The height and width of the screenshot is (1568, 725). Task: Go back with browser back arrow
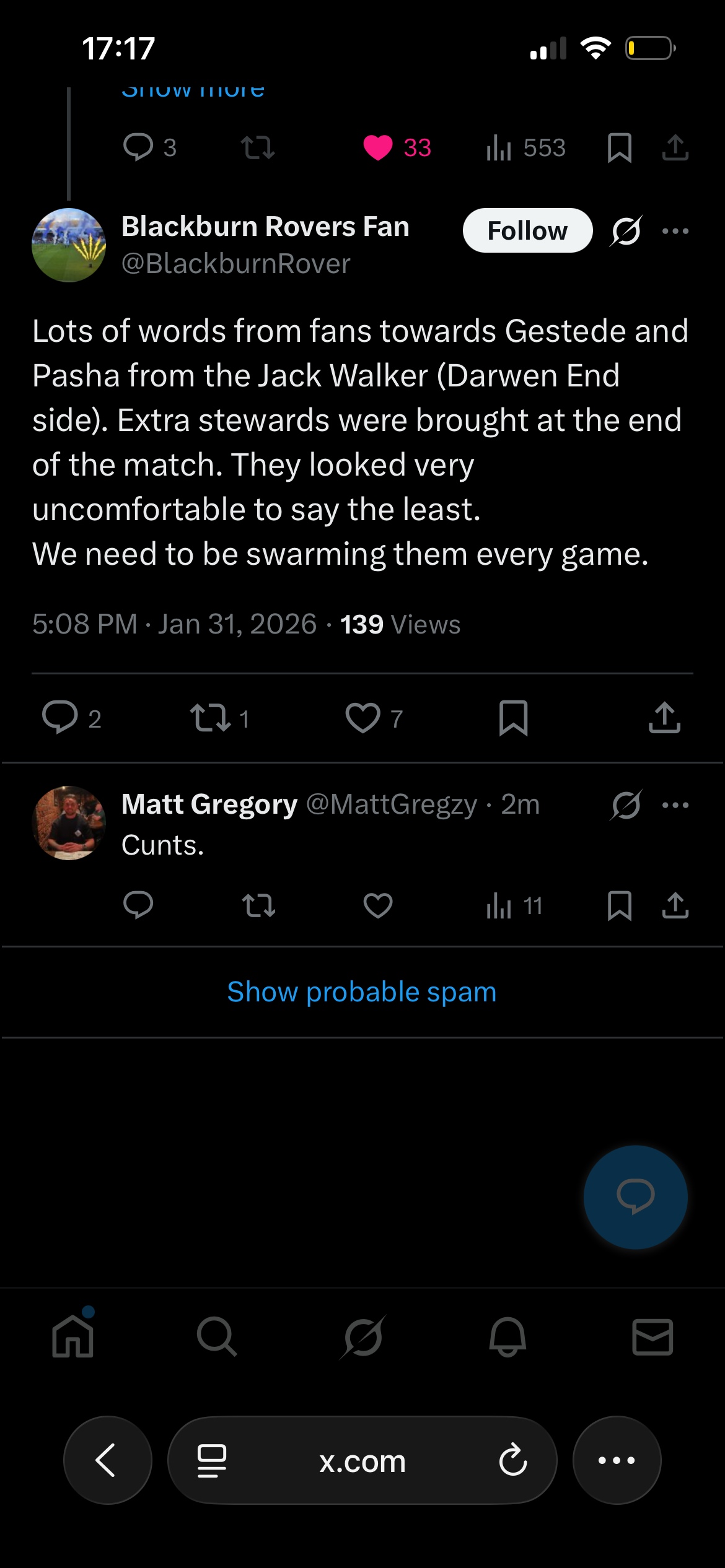click(107, 1460)
